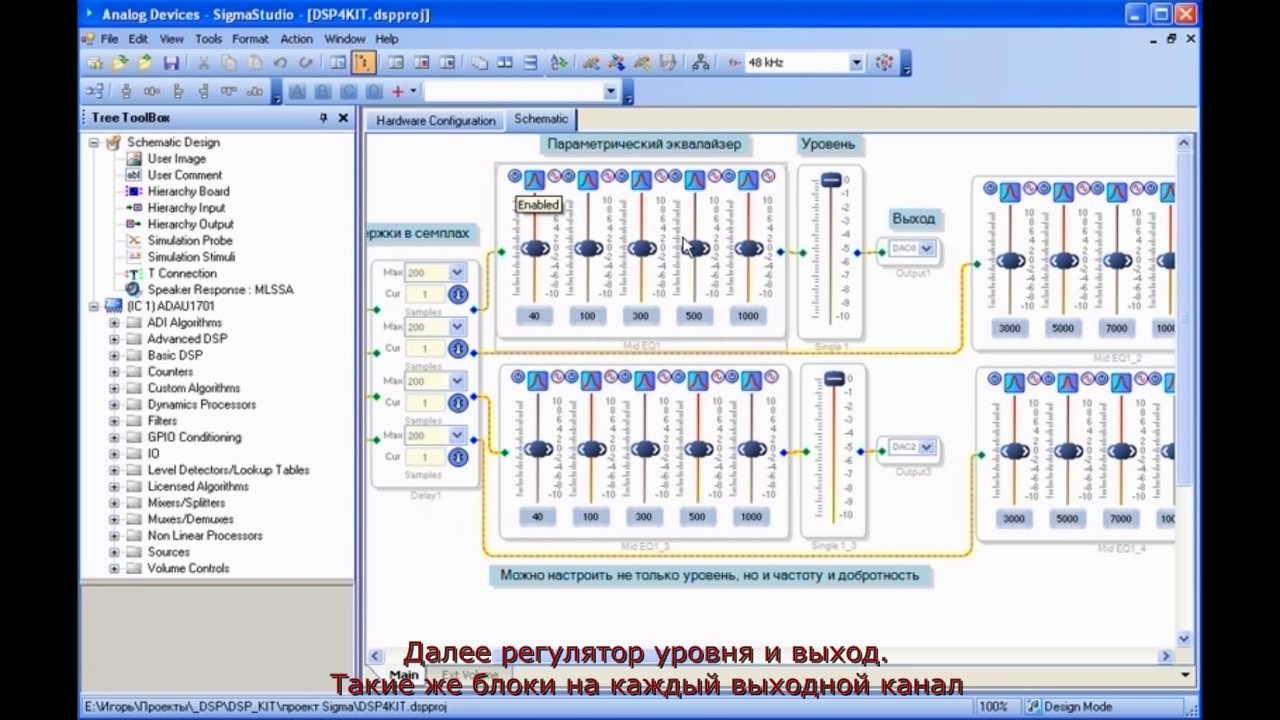
Task: Click the first alignment icon in second toolbar
Action: [126, 91]
